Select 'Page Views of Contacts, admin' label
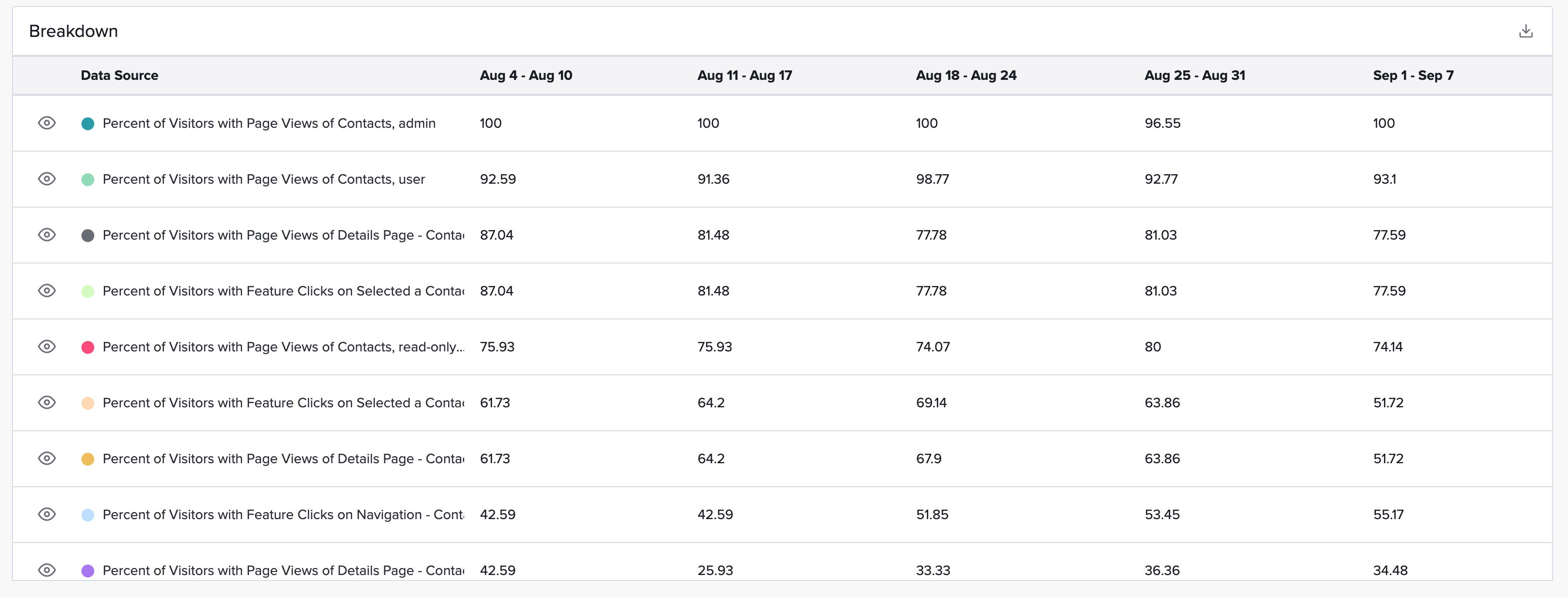 point(269,123)
